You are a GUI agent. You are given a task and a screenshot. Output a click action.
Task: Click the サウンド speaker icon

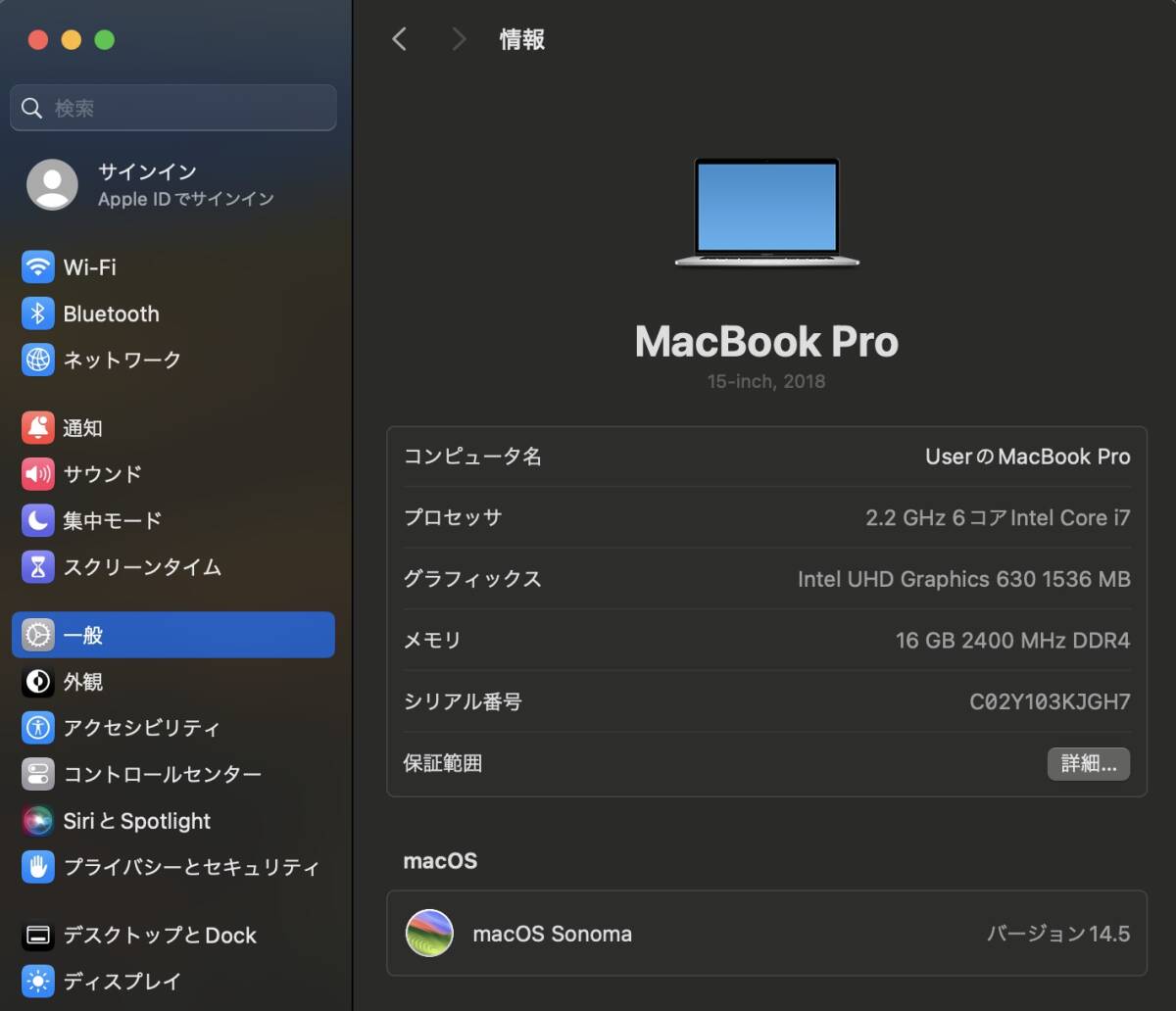coord(38,474)
